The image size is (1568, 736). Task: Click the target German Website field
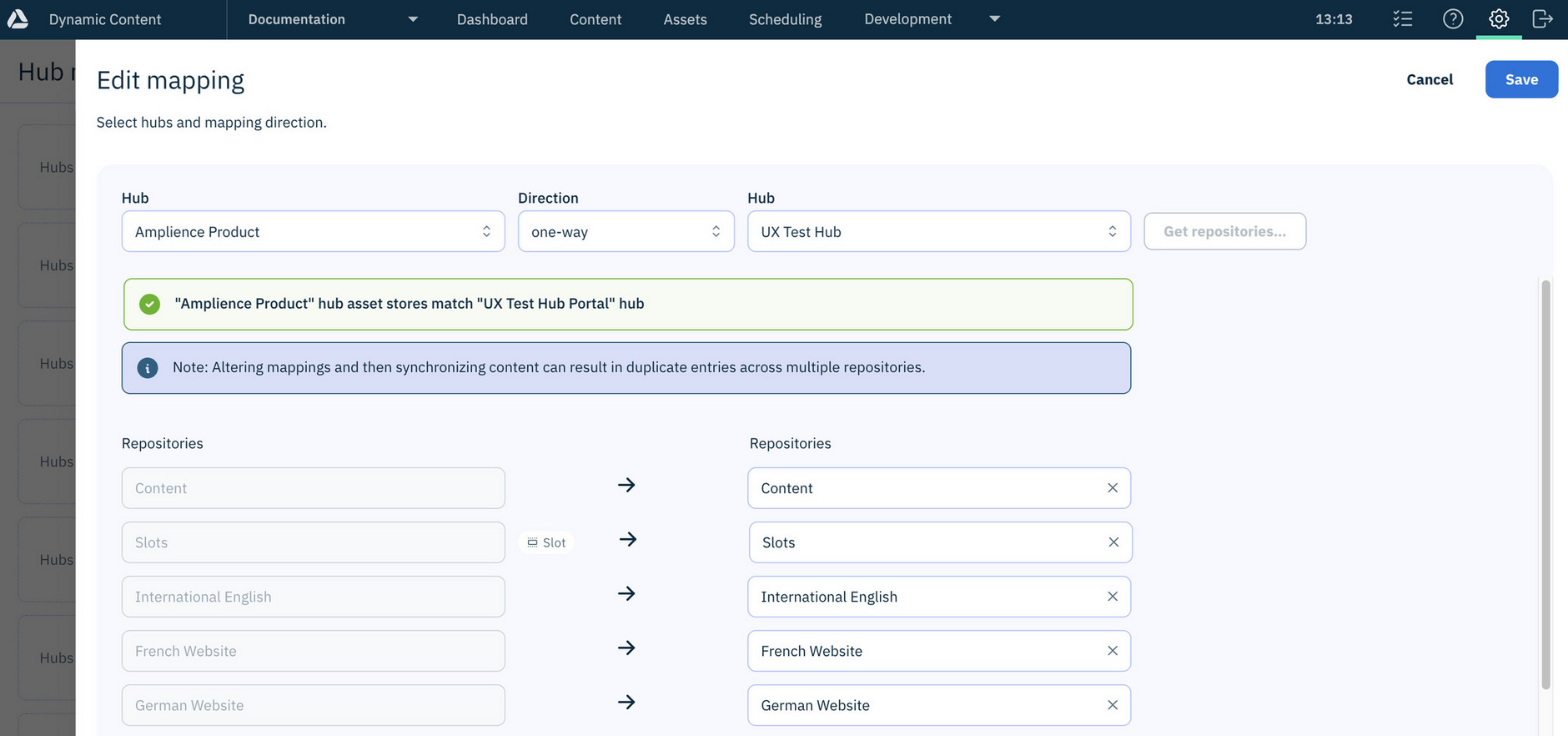939,705
